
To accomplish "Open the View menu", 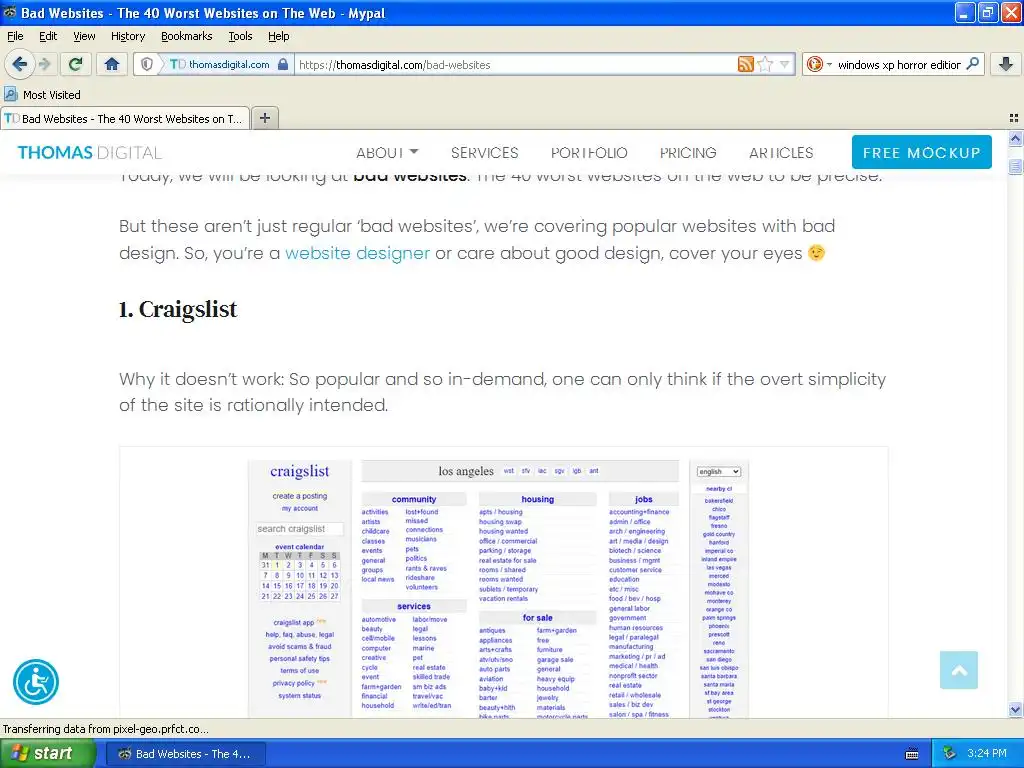I will 84,36.
